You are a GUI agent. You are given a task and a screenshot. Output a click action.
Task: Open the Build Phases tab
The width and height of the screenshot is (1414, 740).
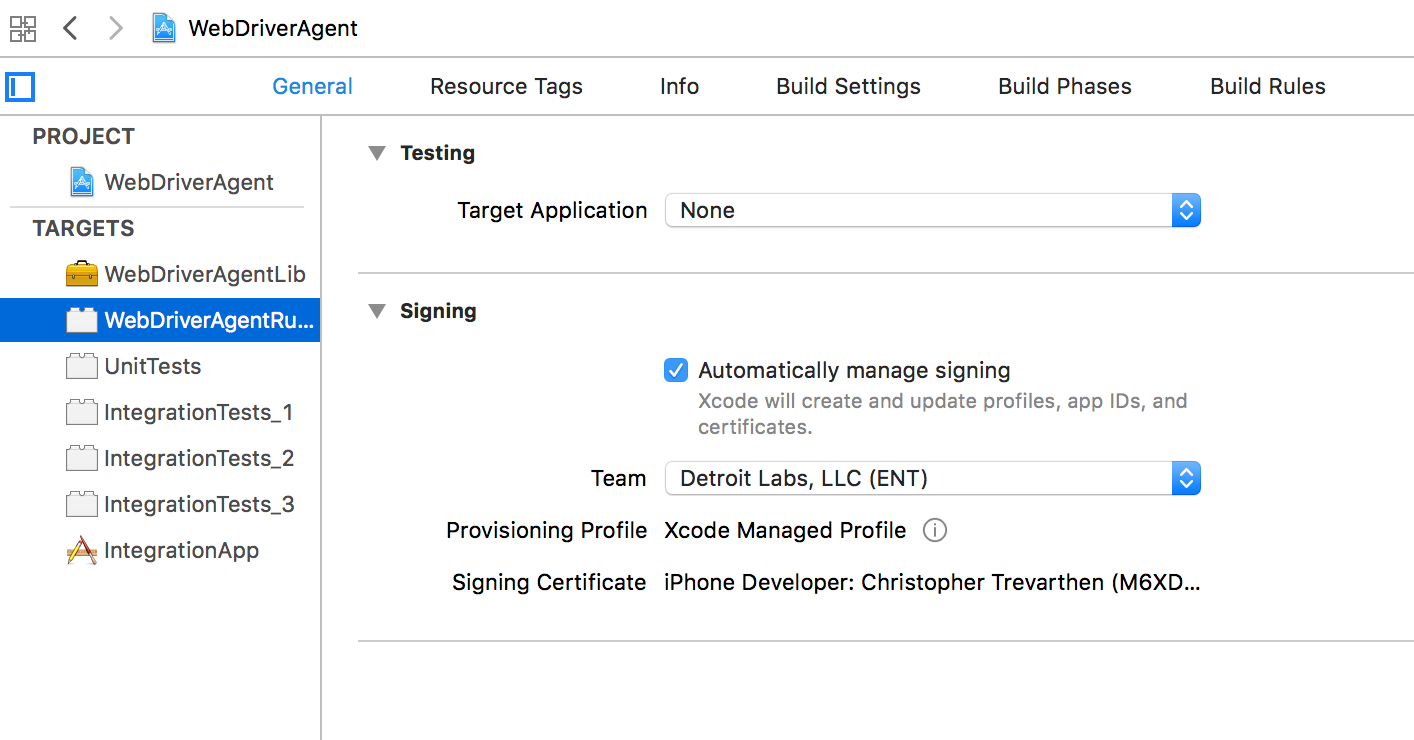(x=1064, y=86)
